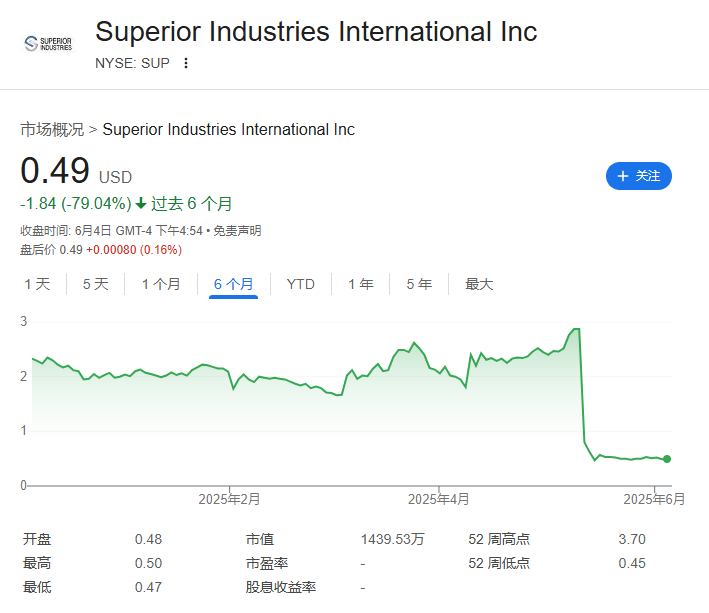Click the NYSE: SUP ticker text

click(x=132, y=63)
